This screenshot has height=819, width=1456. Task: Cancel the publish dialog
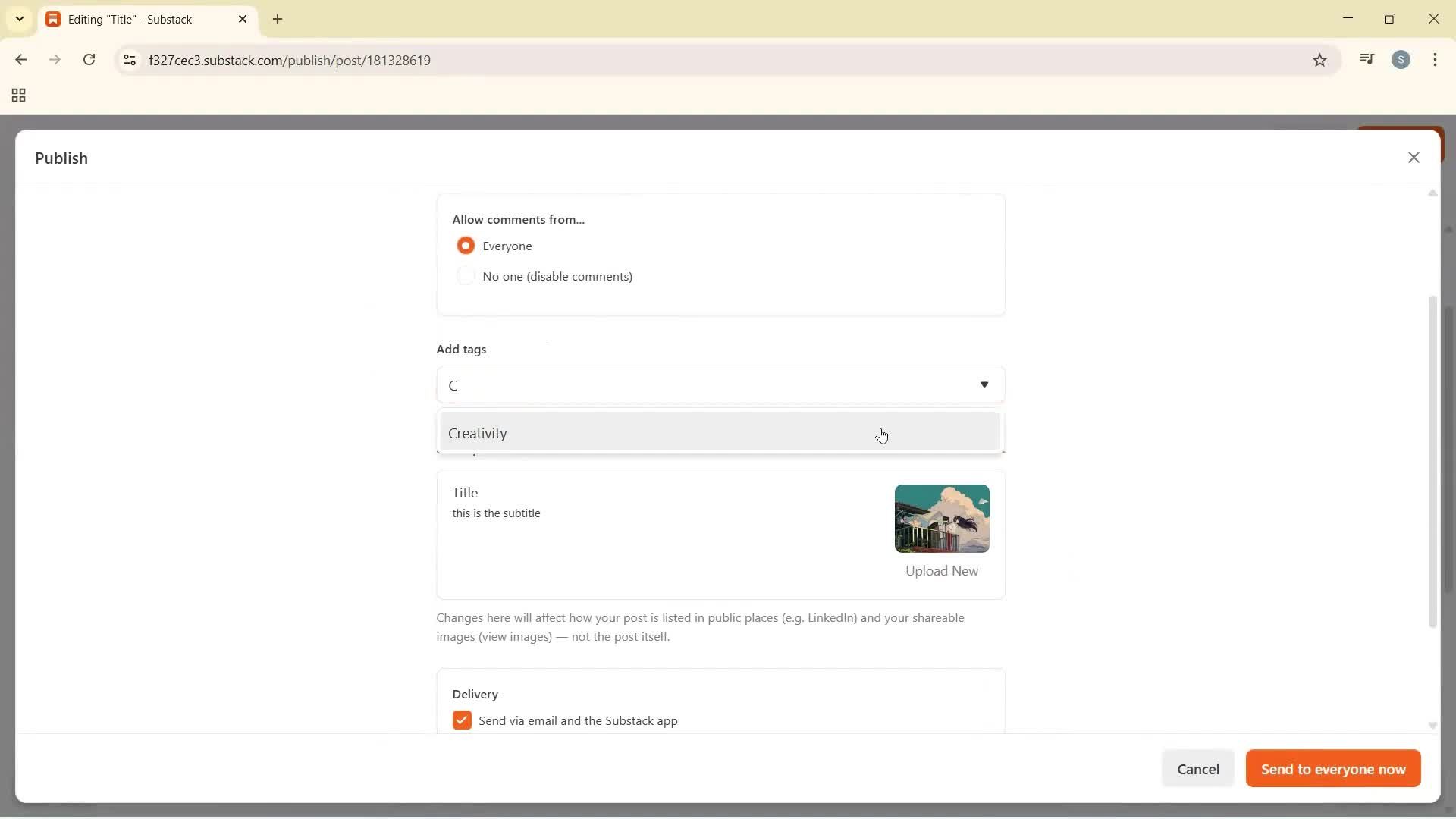1198,768
